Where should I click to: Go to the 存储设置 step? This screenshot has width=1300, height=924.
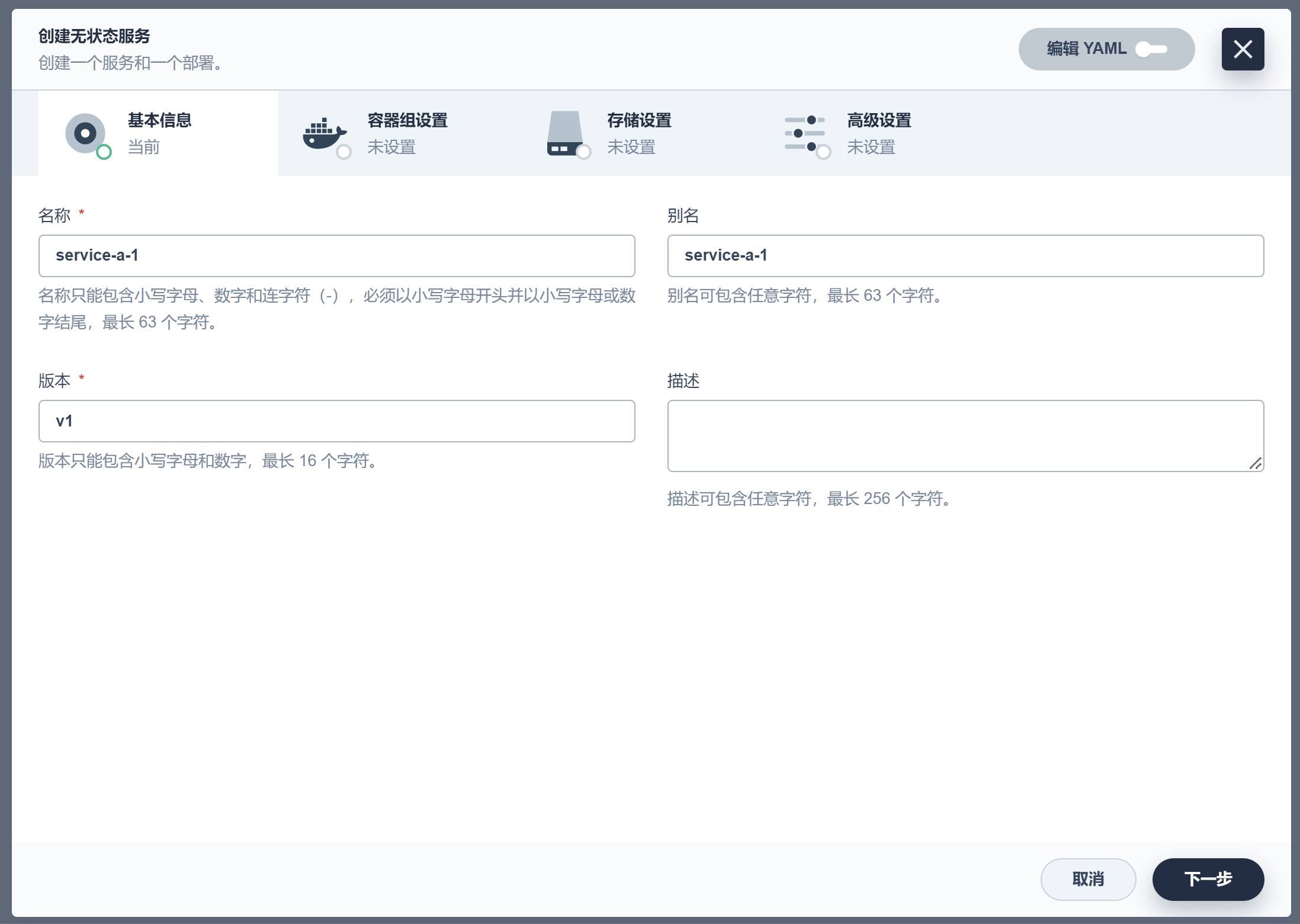click(x=638, y=121)
